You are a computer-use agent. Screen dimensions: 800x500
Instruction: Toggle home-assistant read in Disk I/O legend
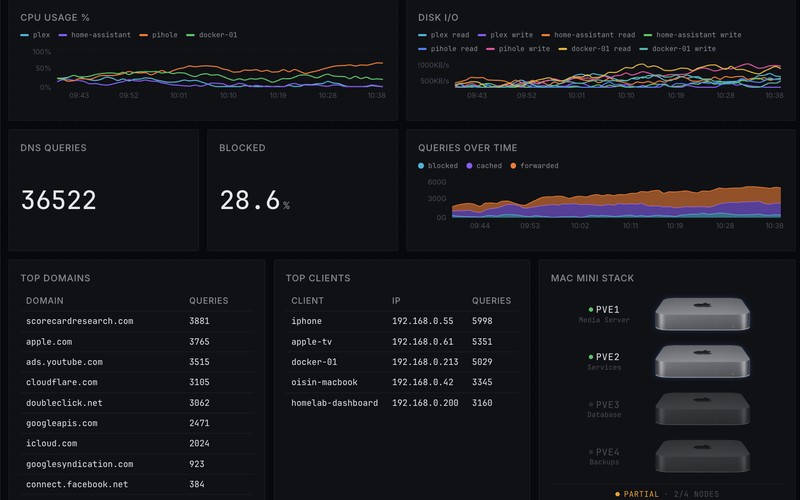pyautogui.click(x=588, y=35)
